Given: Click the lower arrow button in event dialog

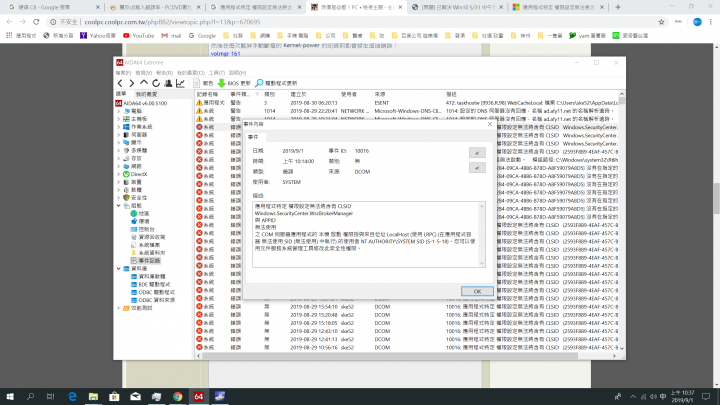Looking at the screenshot, I should (x=477, y=168).
